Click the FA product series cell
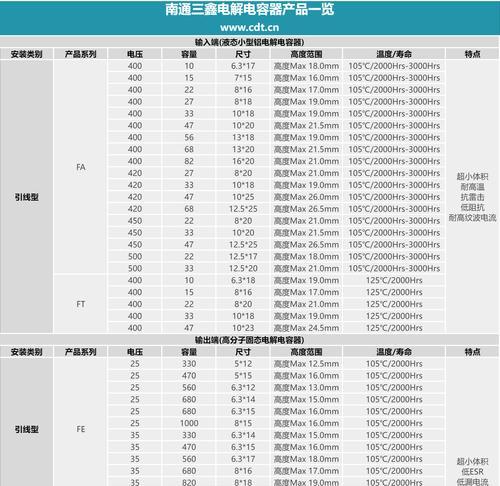This screenshot has width=500, height=486. pyautogui.click(x=81, y=167)
